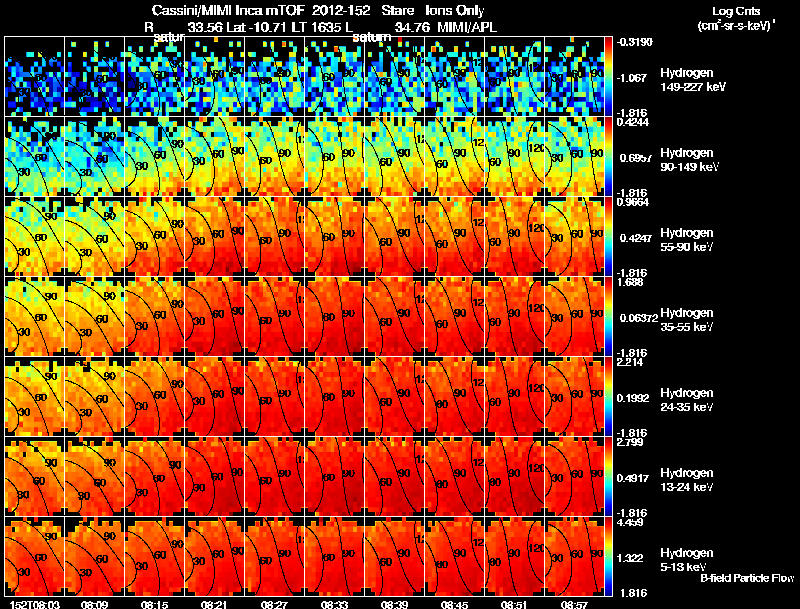Click the '0.4244' colorbar value
800x609 pixels.
point(633,122)
